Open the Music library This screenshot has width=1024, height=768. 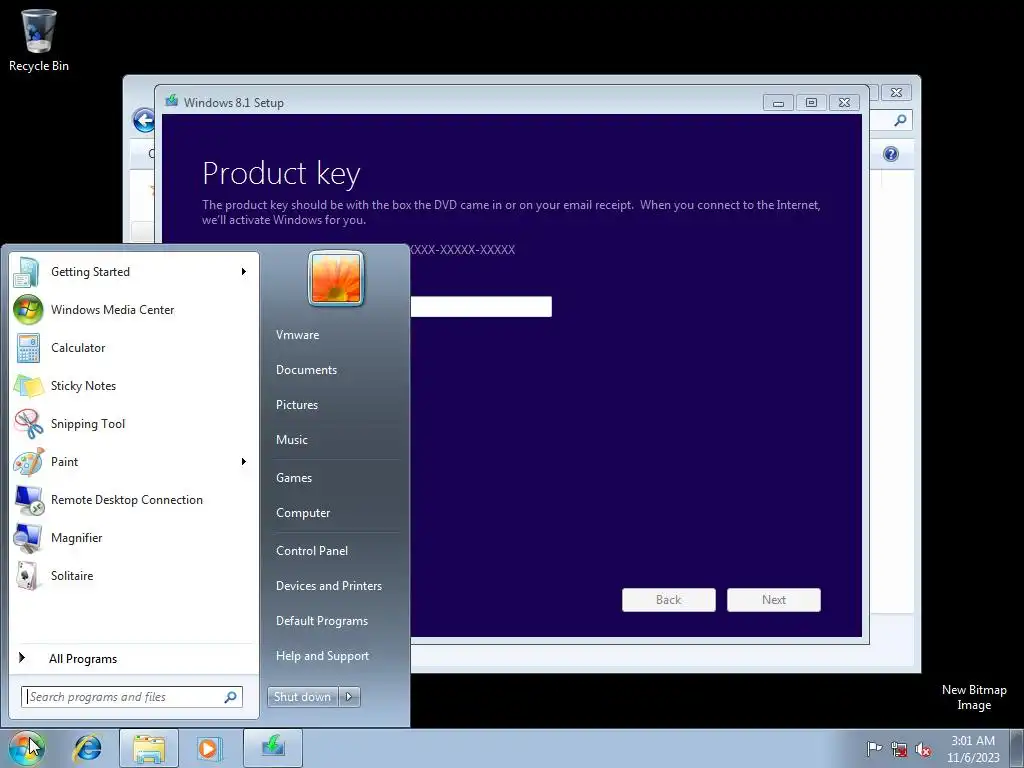click(292, 440)
